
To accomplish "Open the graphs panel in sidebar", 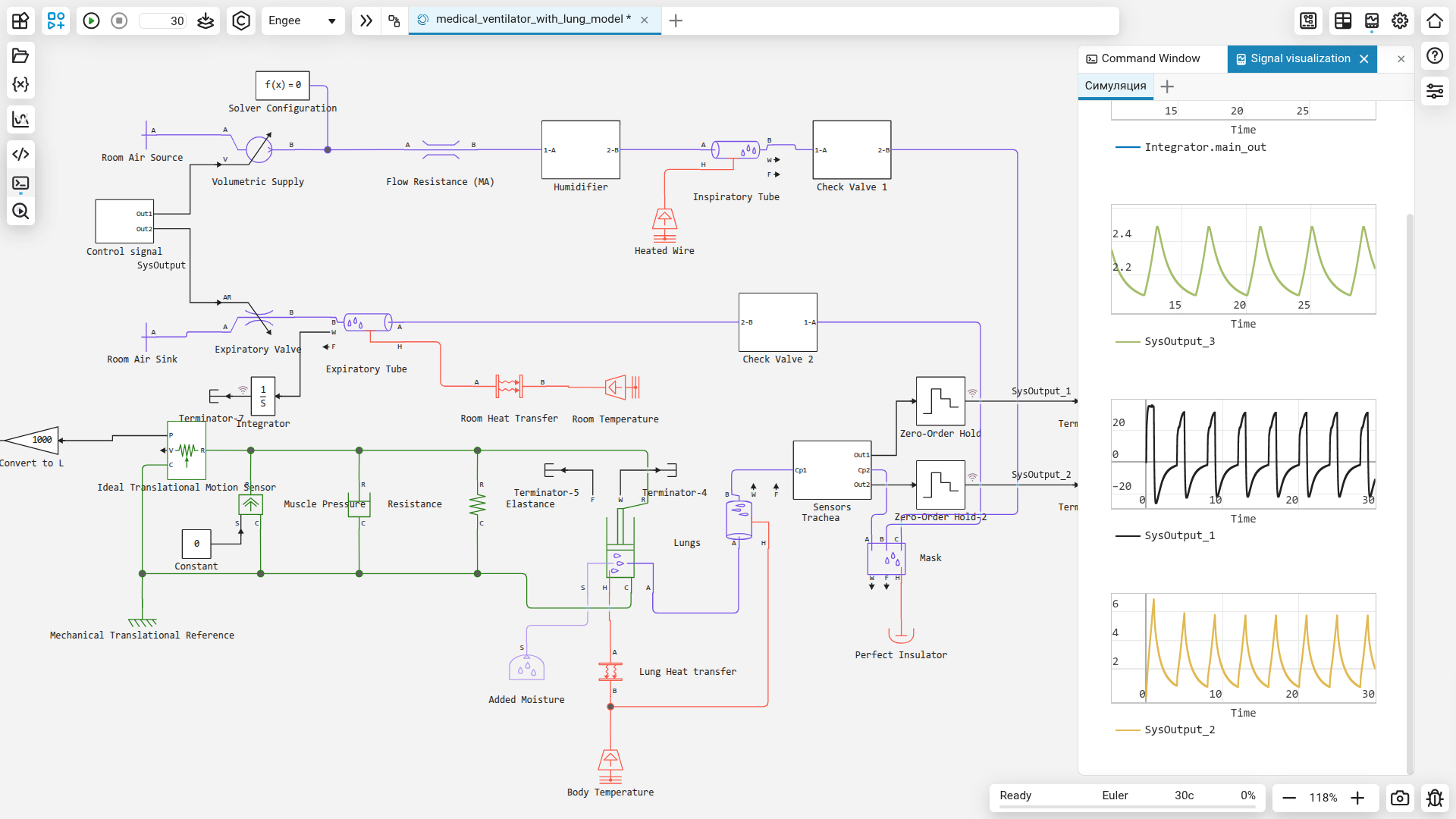I will pos(20,119).
